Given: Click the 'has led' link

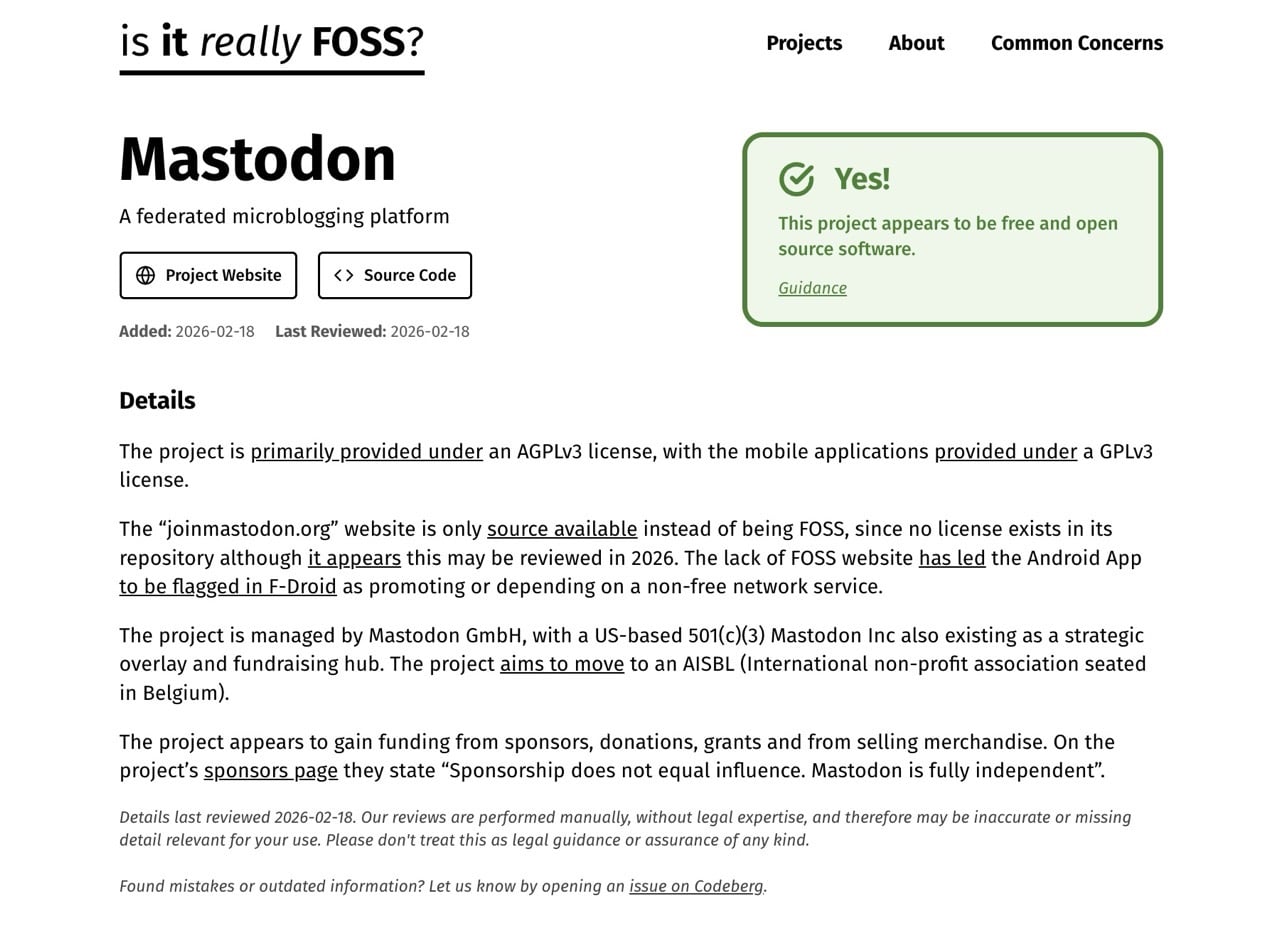Looking at the screenshot, I should coord(951,558).
